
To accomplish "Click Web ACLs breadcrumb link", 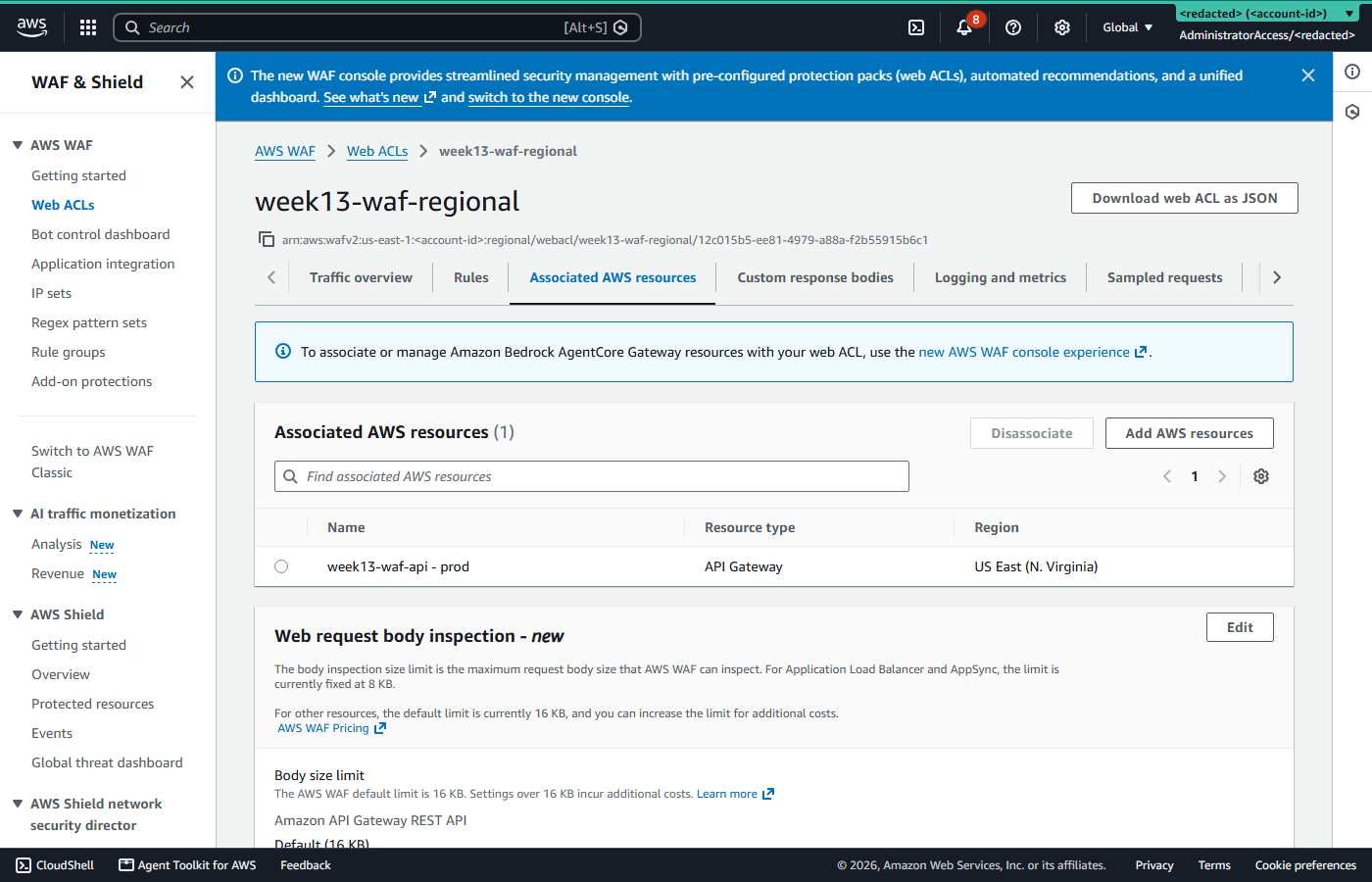I will click(x=377, y=151).
